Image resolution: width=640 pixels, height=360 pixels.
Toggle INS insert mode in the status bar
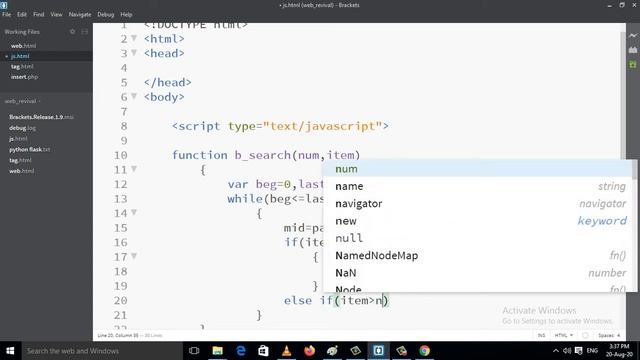click(x=541, y=336)
